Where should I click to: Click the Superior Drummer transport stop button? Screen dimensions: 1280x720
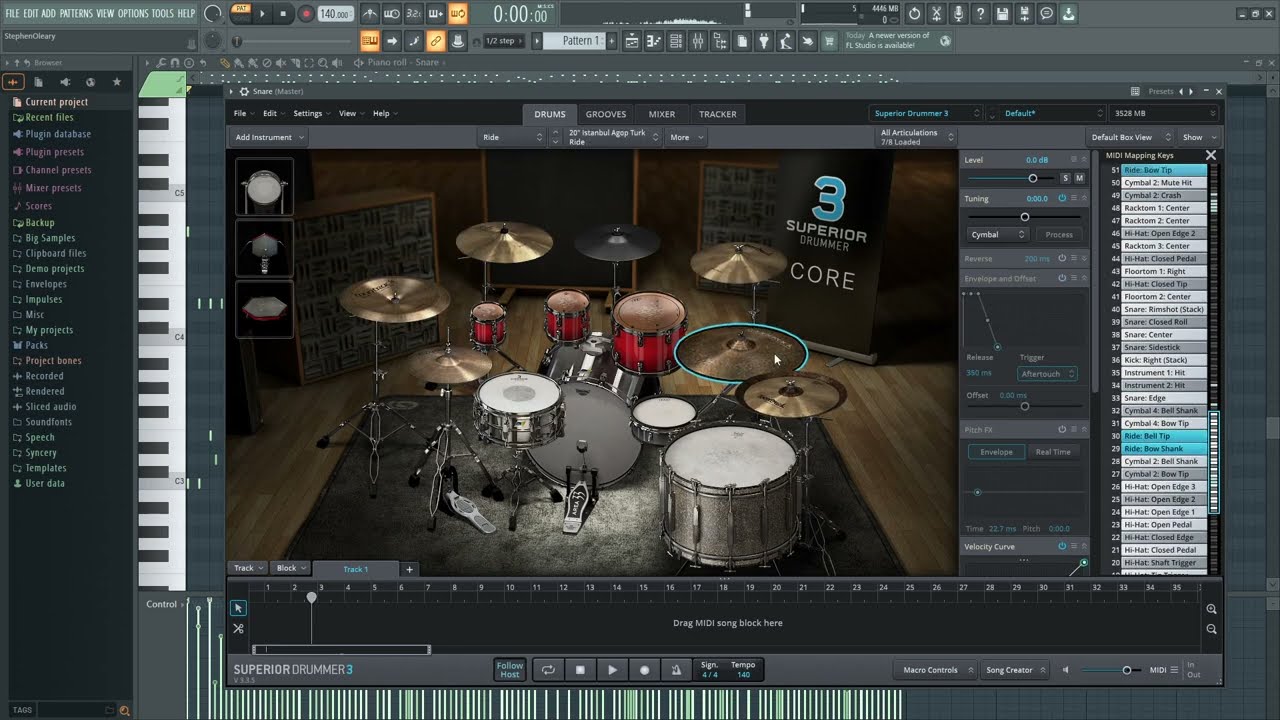580,670
